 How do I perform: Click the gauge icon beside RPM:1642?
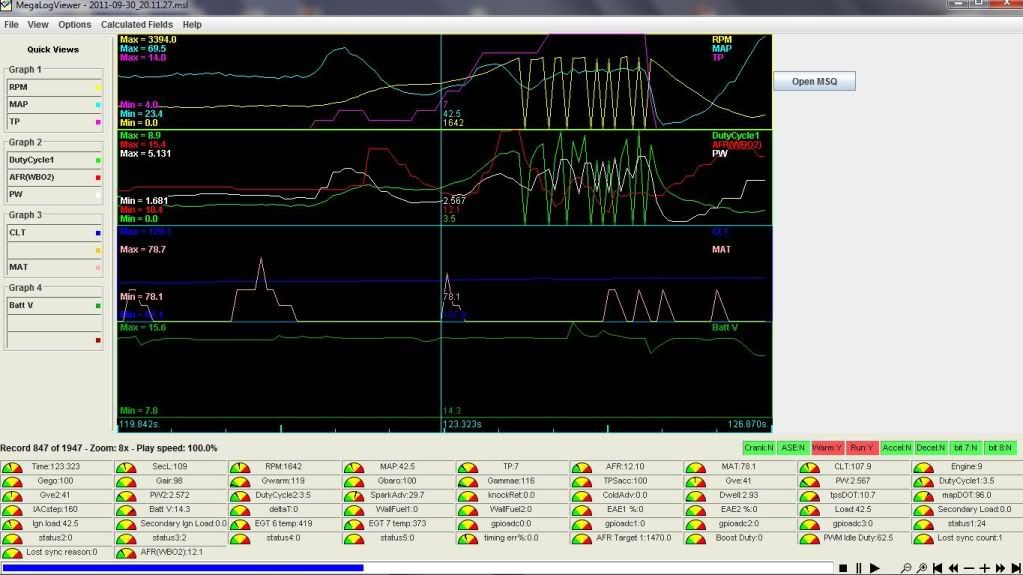239,467
